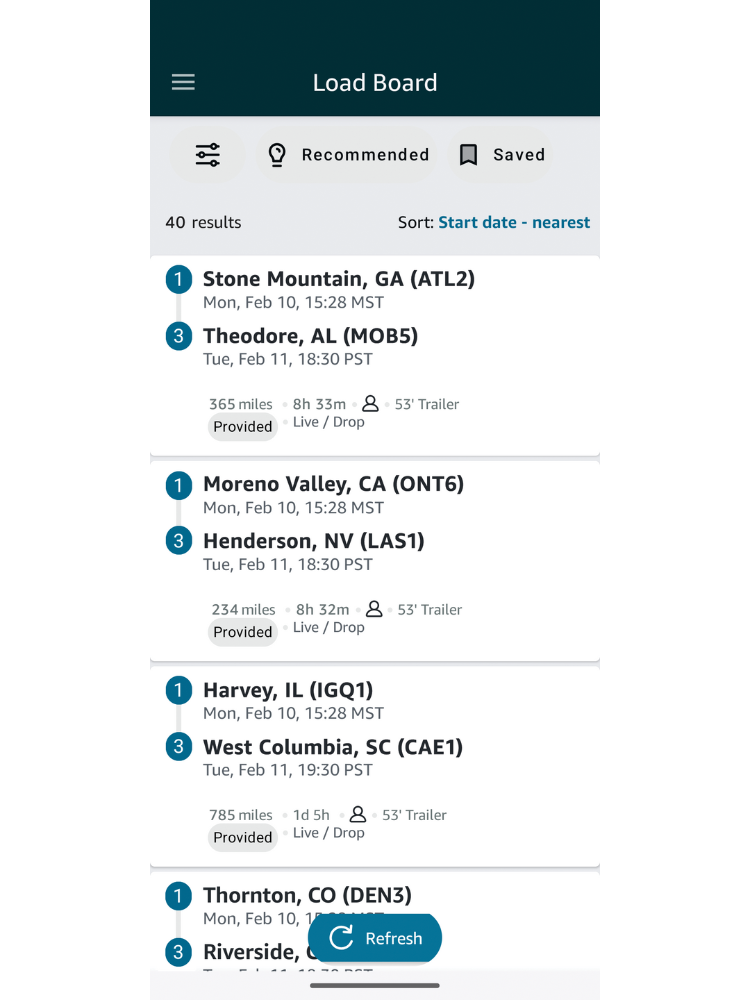Tap driver icon on Moreno Valley load

374,608
